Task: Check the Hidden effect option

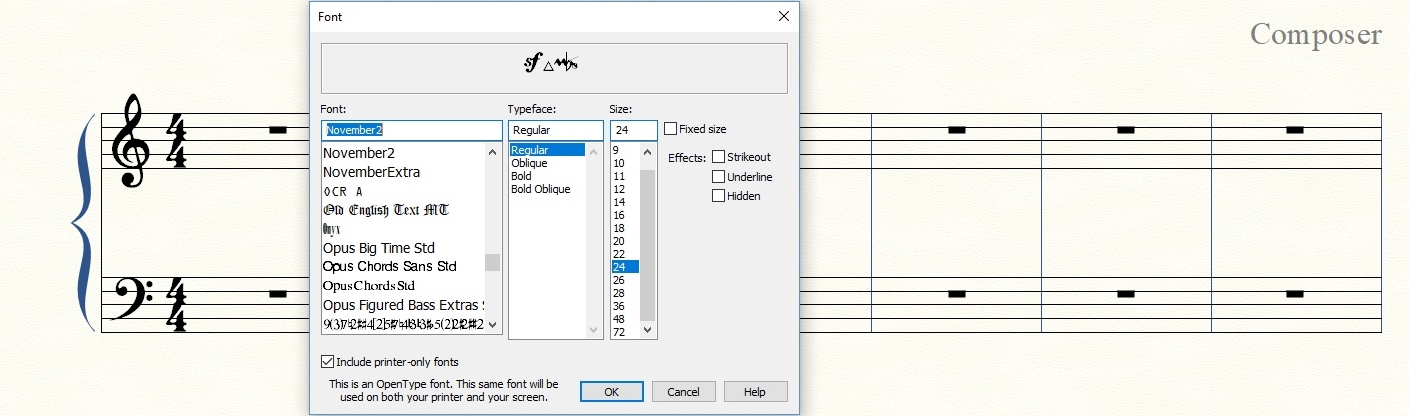Action: 718,196
